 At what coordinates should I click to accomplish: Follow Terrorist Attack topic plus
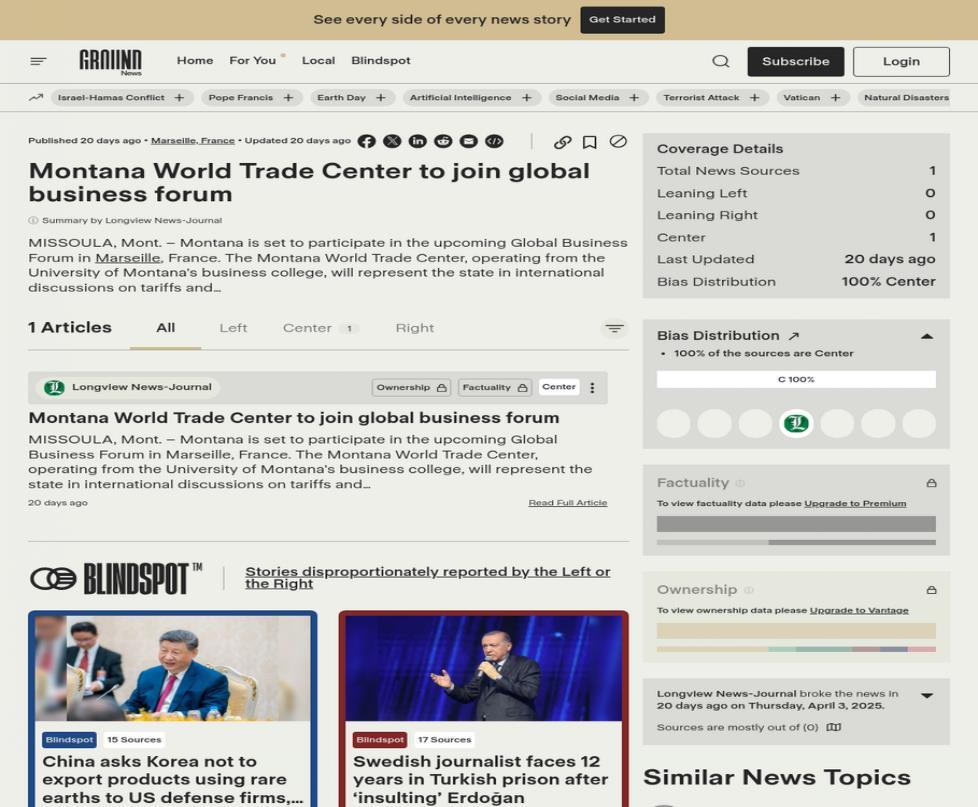(x=754, y=98)
